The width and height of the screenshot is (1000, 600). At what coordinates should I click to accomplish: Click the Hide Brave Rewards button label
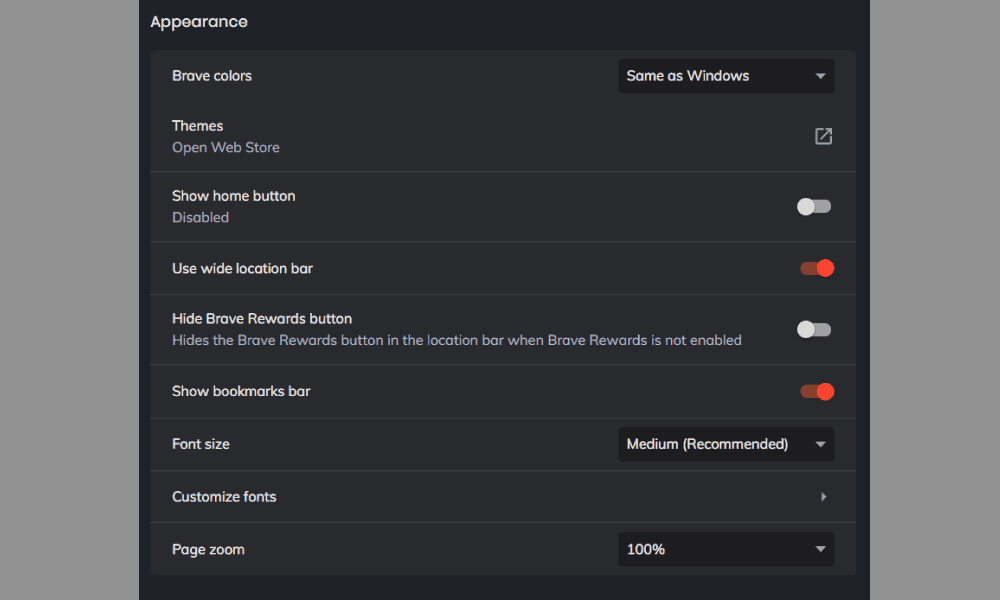pyautogui.click(x=262, y=319)
